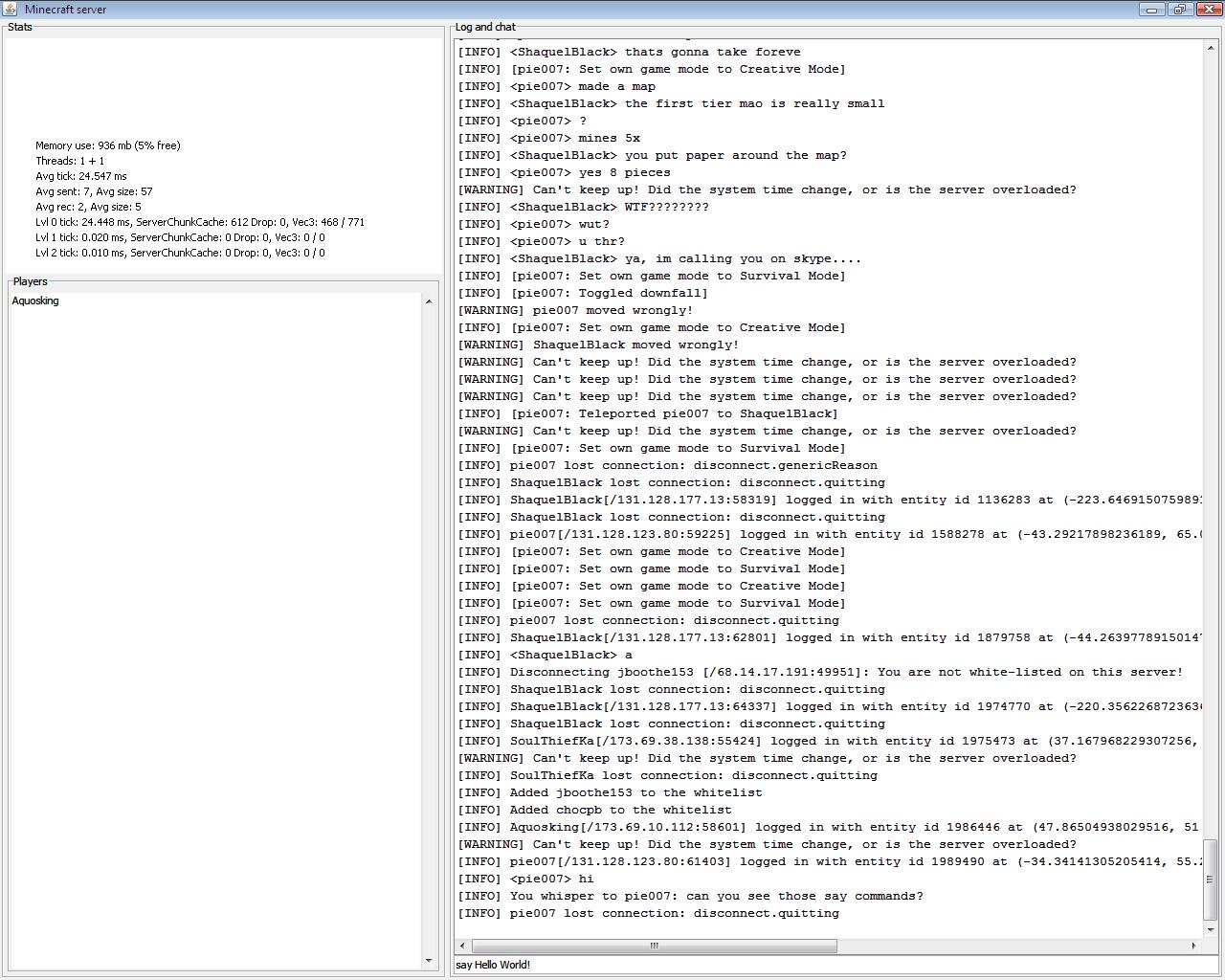Click the 'ShaquelBlack moved wrongly!' warning line

599,345
